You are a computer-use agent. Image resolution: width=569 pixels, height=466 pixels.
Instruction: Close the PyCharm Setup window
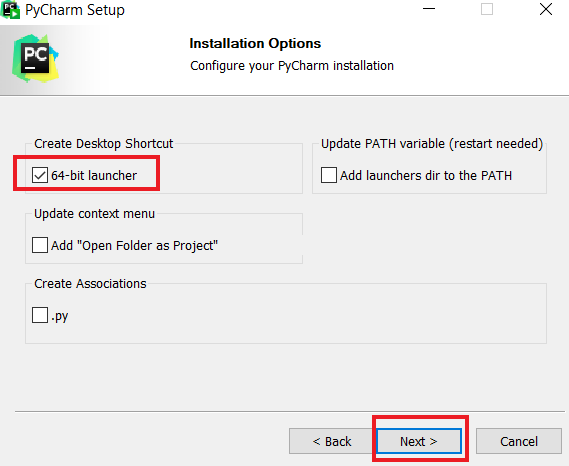point(546,9)
